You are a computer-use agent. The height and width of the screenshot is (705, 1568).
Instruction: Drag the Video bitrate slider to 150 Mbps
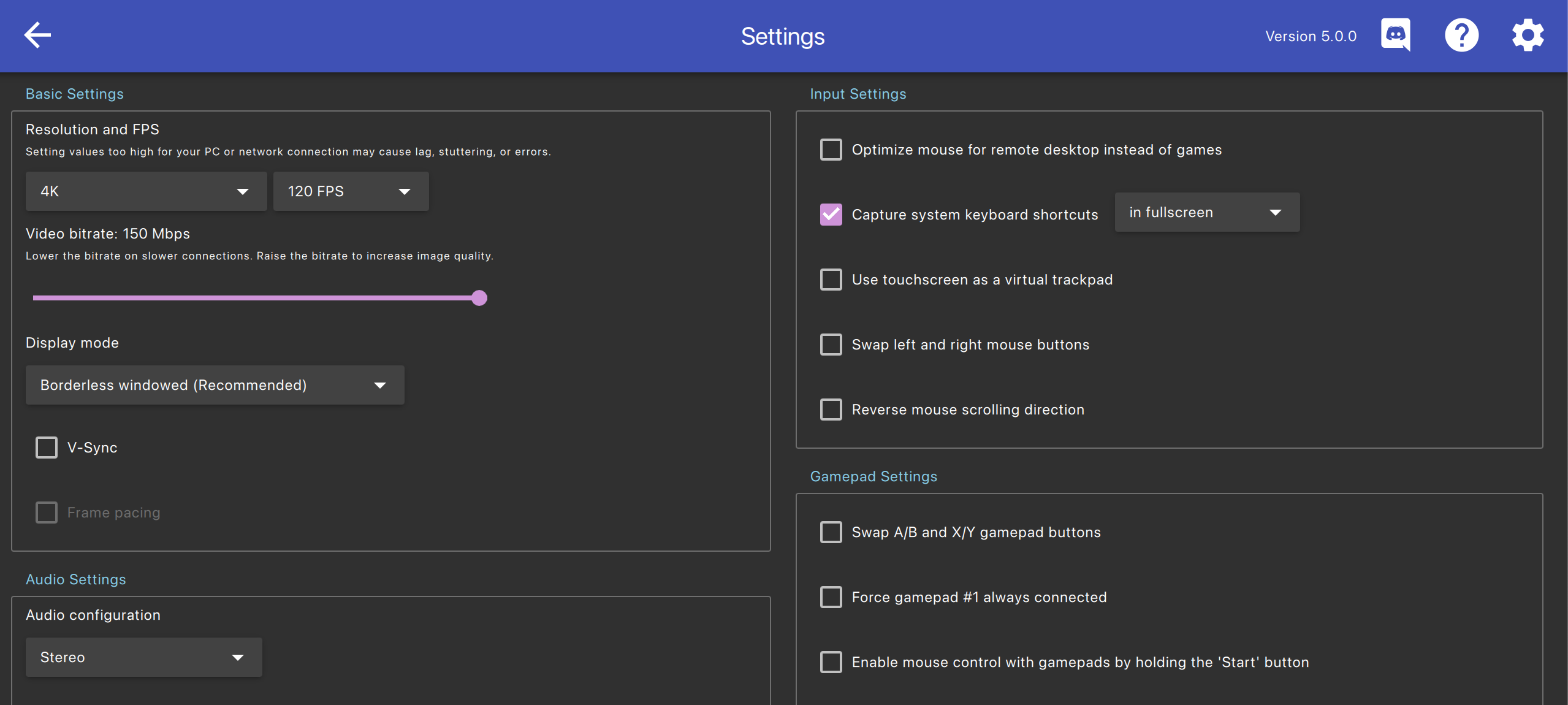478,297
